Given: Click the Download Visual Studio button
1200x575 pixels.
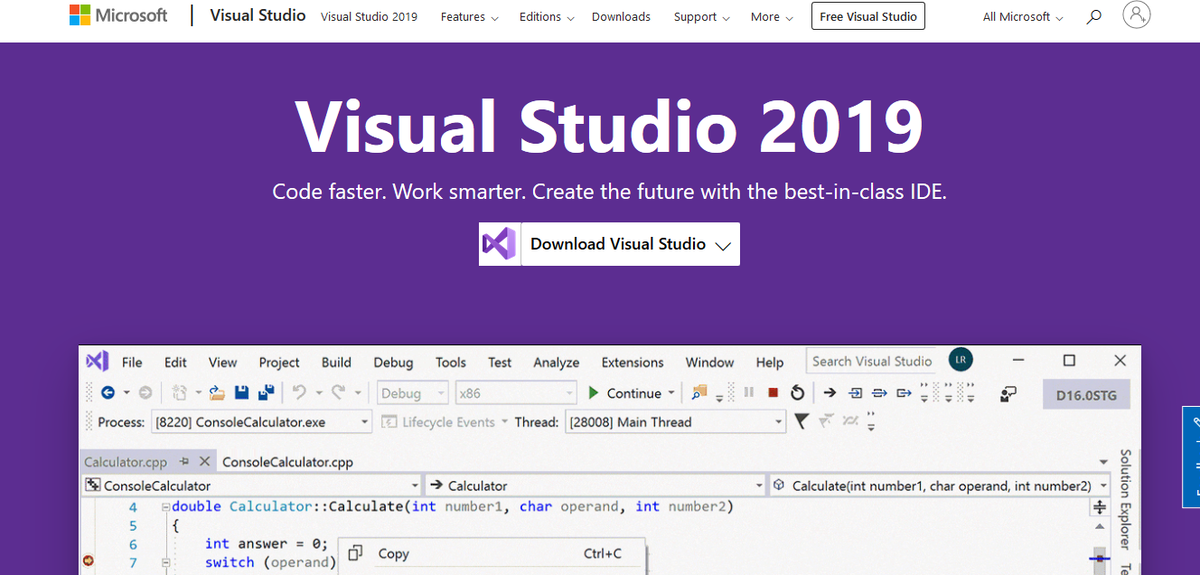Looking at the screenshot, I should click(x=609, y=244).
